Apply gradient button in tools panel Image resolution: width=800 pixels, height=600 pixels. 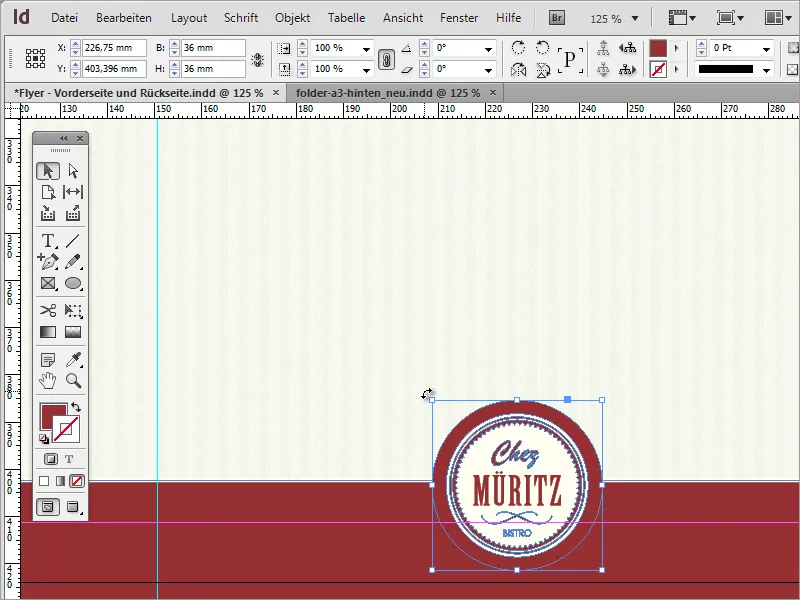[x=60, y=481]
